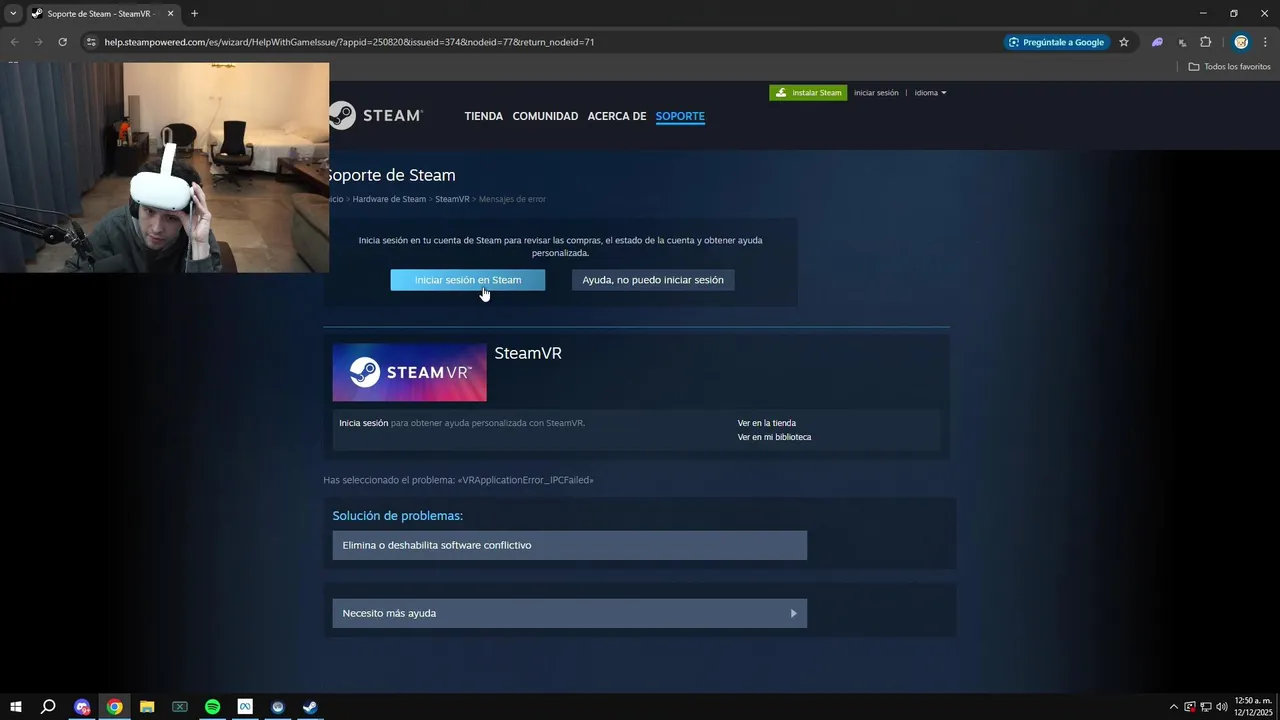Open the SOPORTE menu item
1280x720 pixels.
pos(680,116)
